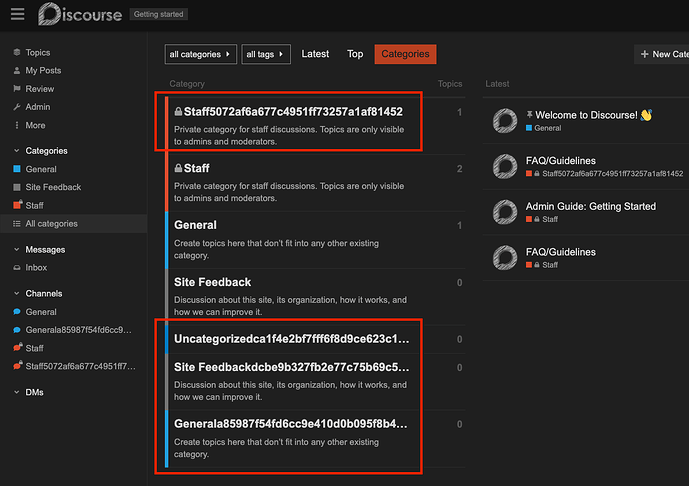
Task: Click the lock icon beside Staff5072af6a677c4951ff73257a1af81452 heading
Action: (178, 112)
